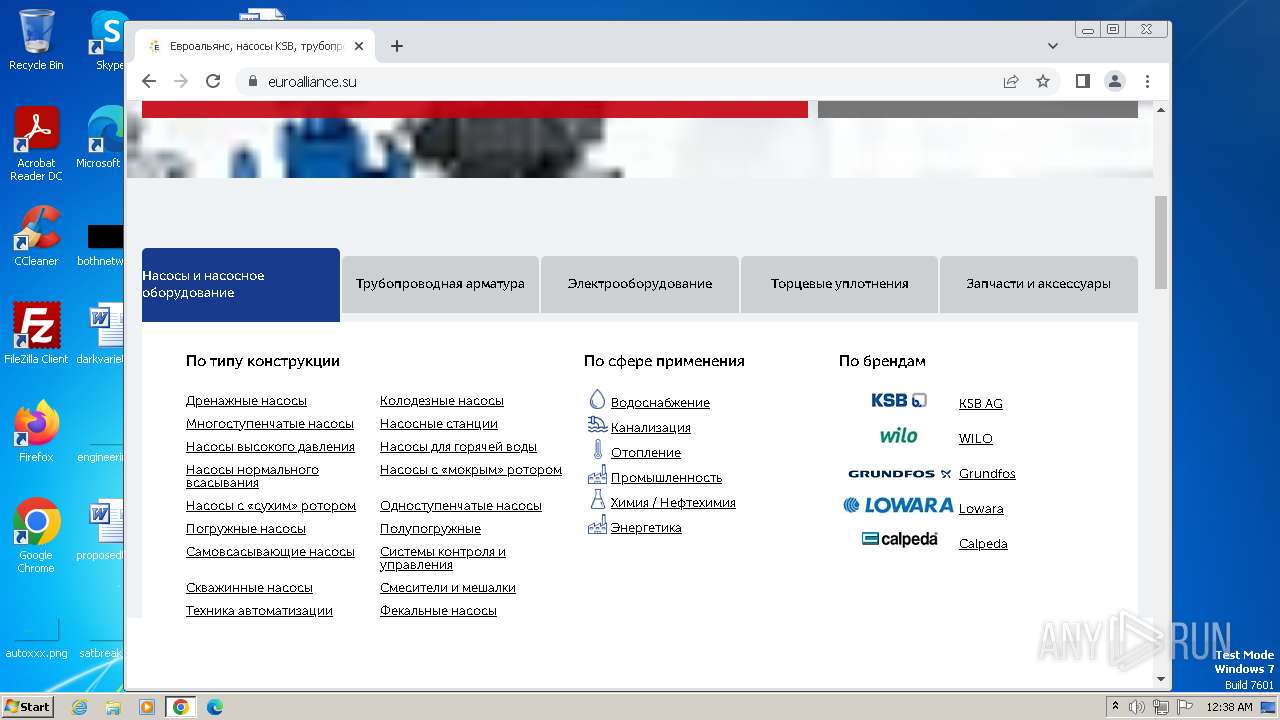
Task: Open Смесители и мешалки link
Action: (x=448, y=588)
